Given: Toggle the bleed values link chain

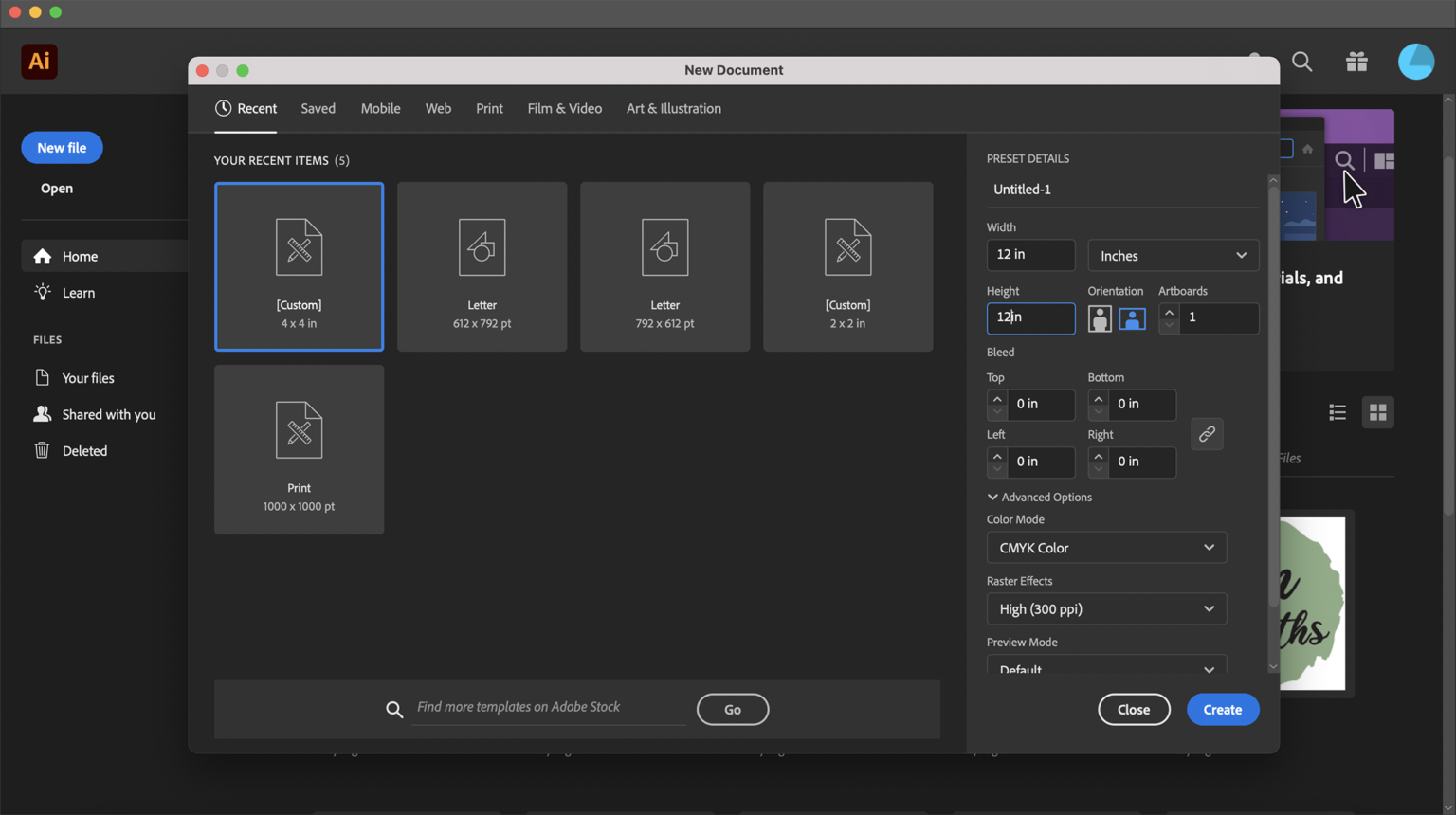Looking at the screenshot, I should tap(1207, 433).
